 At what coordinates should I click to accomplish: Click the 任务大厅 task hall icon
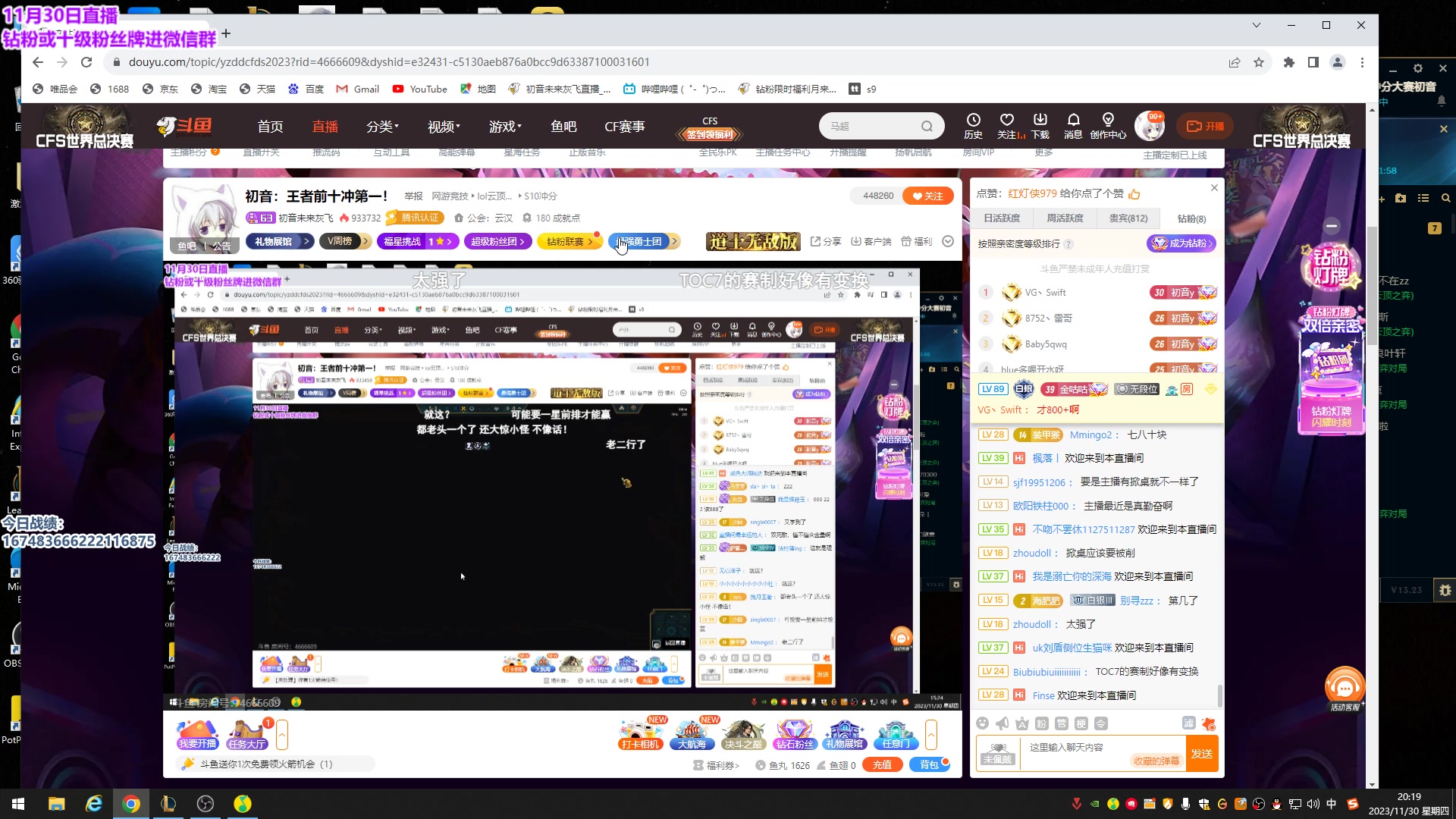(246, 734)
